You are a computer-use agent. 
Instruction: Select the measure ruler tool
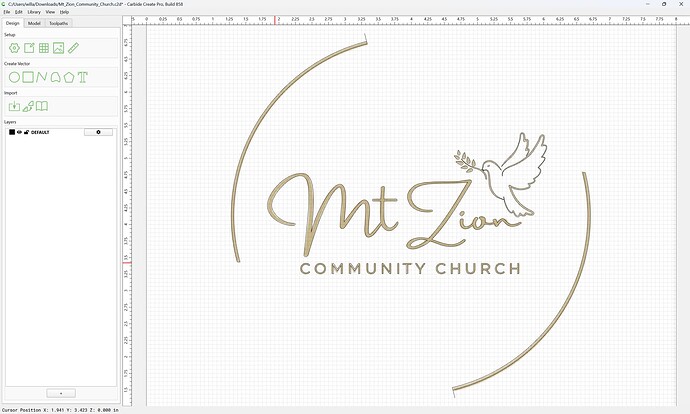pos(73,48)
